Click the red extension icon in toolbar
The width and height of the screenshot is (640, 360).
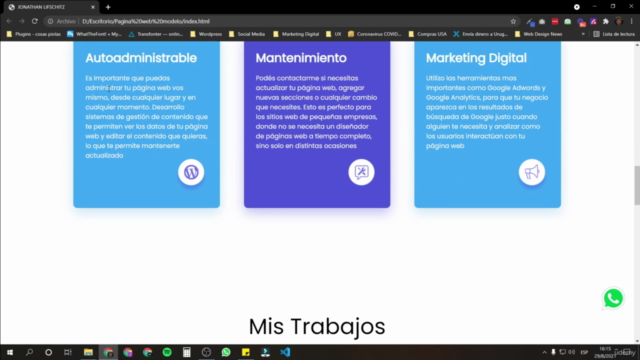click(555, 21)
